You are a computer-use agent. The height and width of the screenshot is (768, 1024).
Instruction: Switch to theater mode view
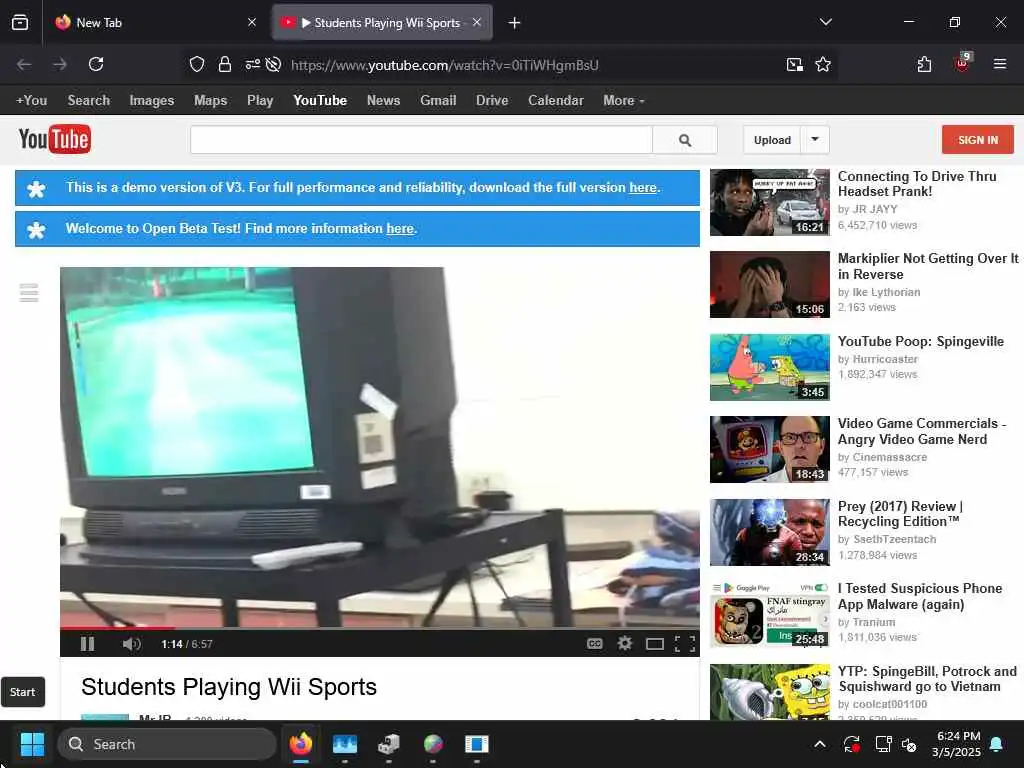point(654,645)
